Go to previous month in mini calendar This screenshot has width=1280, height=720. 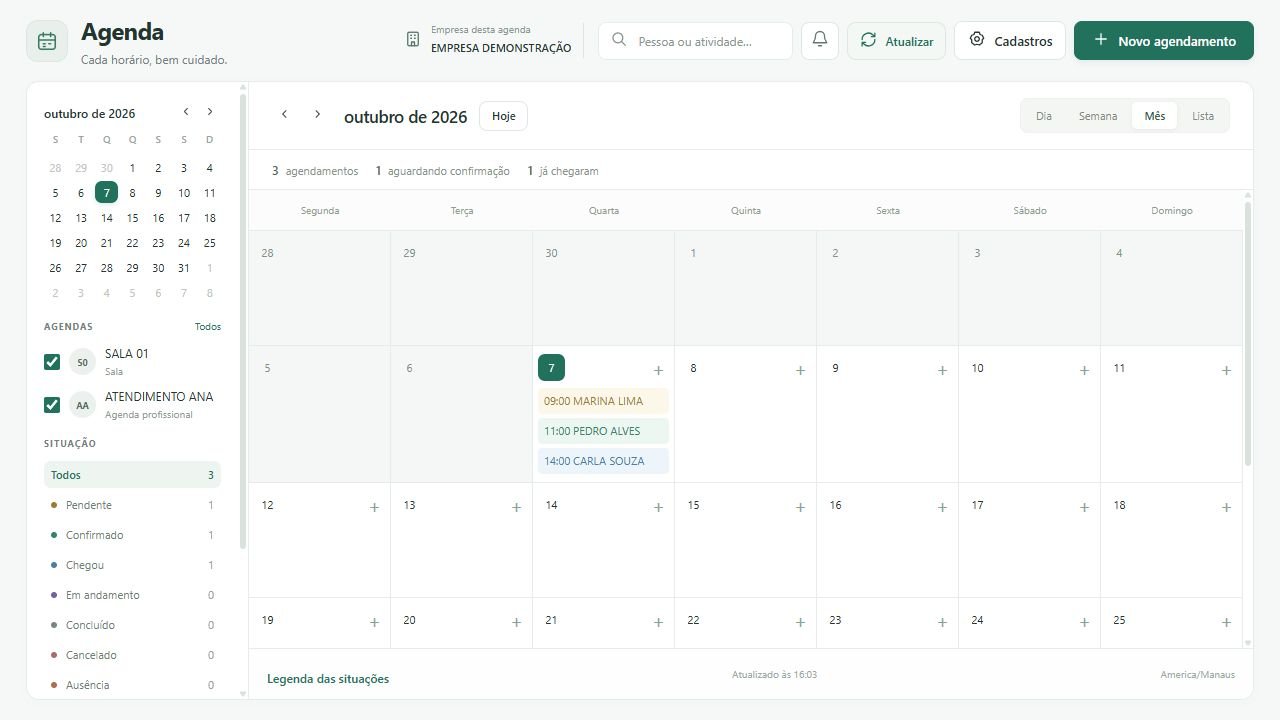coord(186,112)
